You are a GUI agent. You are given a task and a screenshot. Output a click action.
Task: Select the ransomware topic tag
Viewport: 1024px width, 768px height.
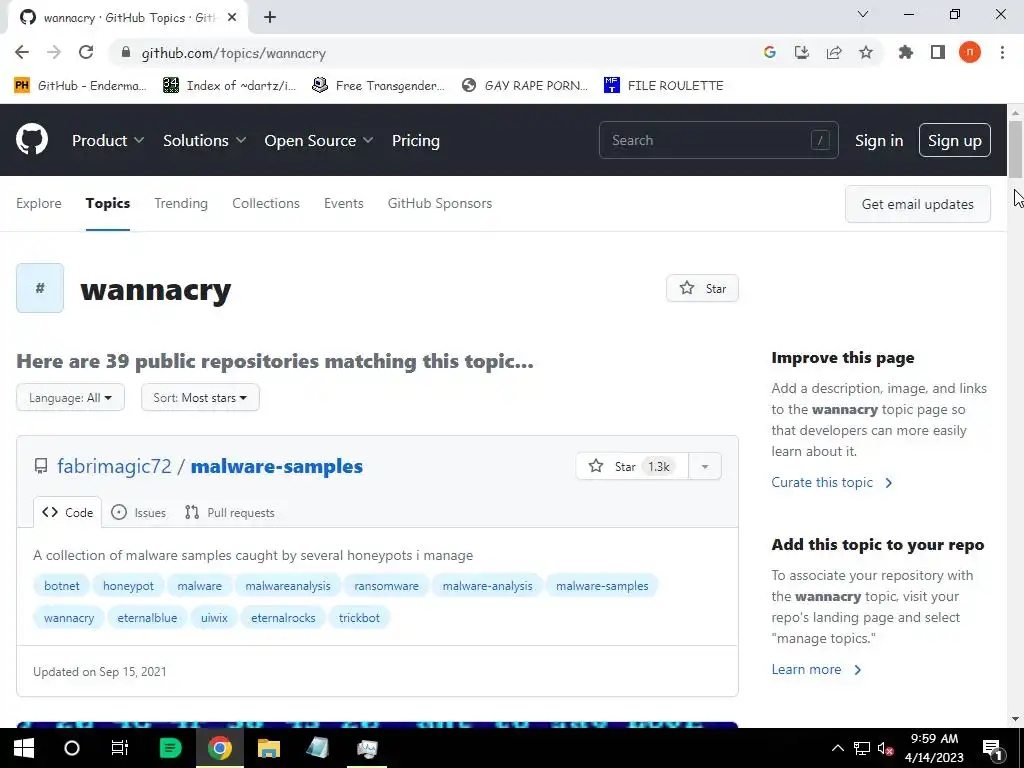pyautogui.click(x=386, y=586)
